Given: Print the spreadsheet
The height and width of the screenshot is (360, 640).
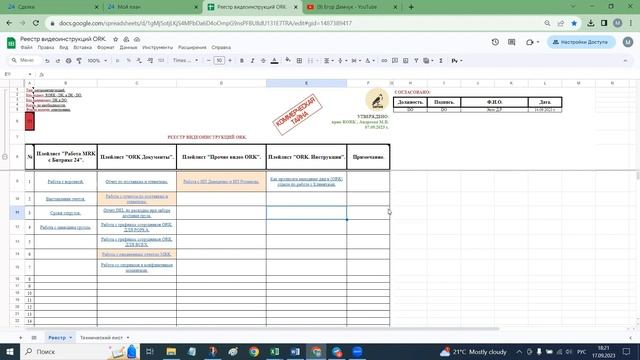Looking at the screenshot, I should pyautogui.click(x=68, y=60).
